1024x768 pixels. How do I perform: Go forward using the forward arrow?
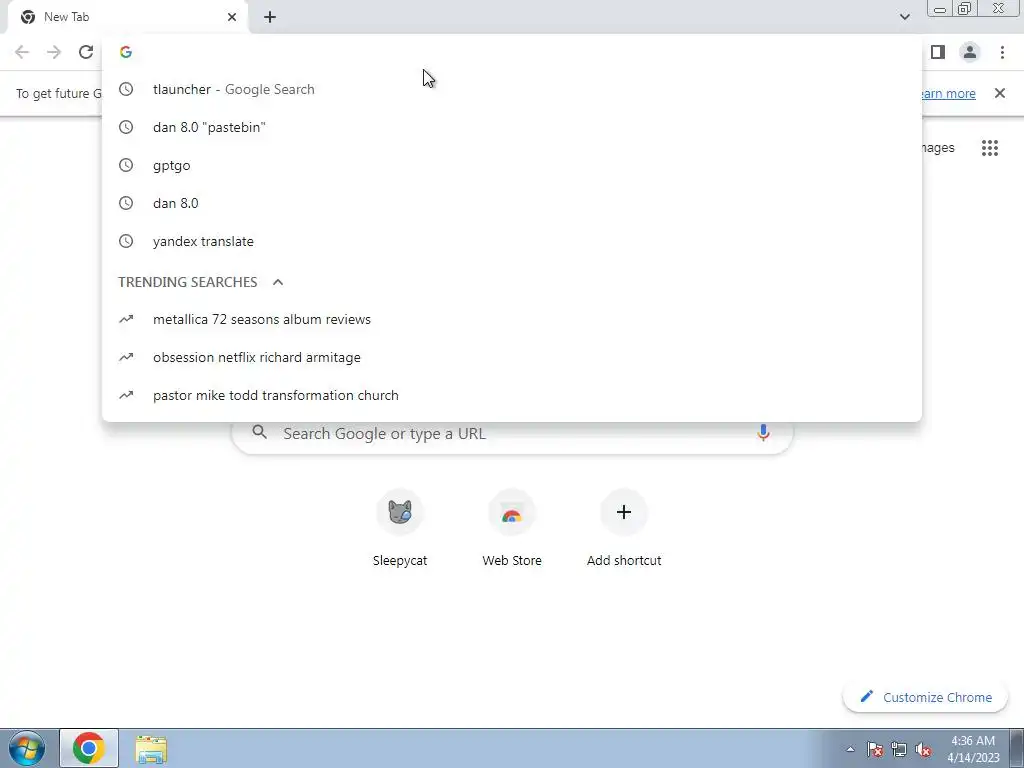pyautogui.click(x=54, y=52)
